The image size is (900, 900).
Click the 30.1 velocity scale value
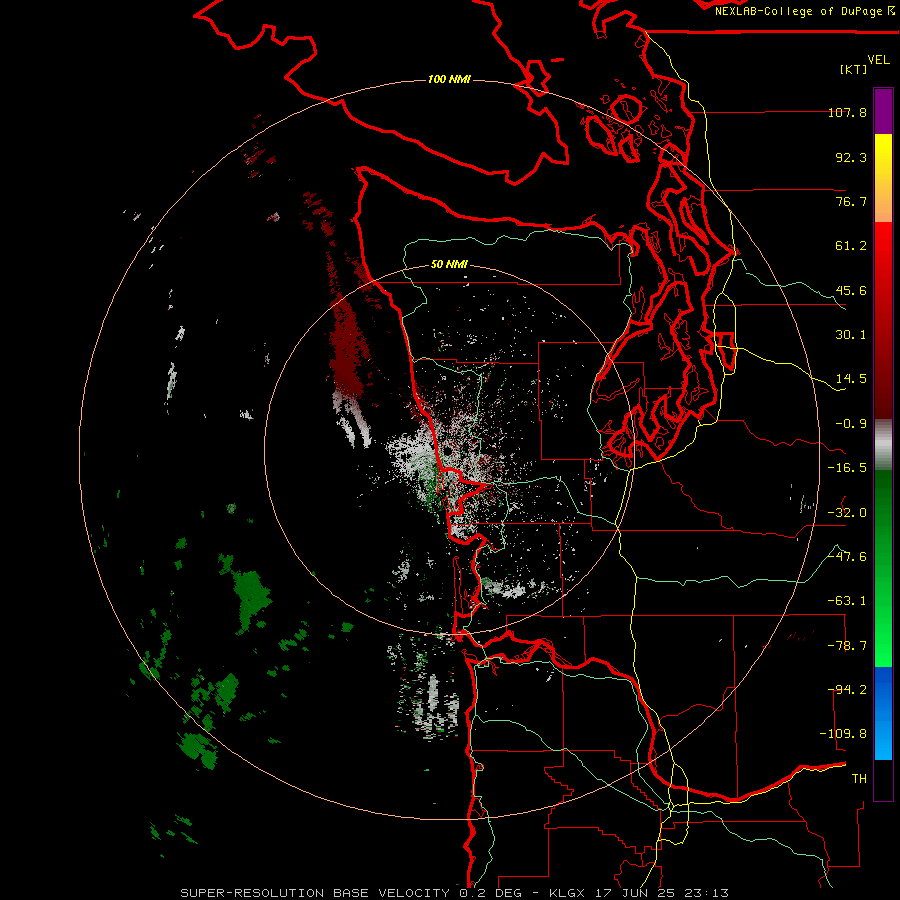(851, 335)
